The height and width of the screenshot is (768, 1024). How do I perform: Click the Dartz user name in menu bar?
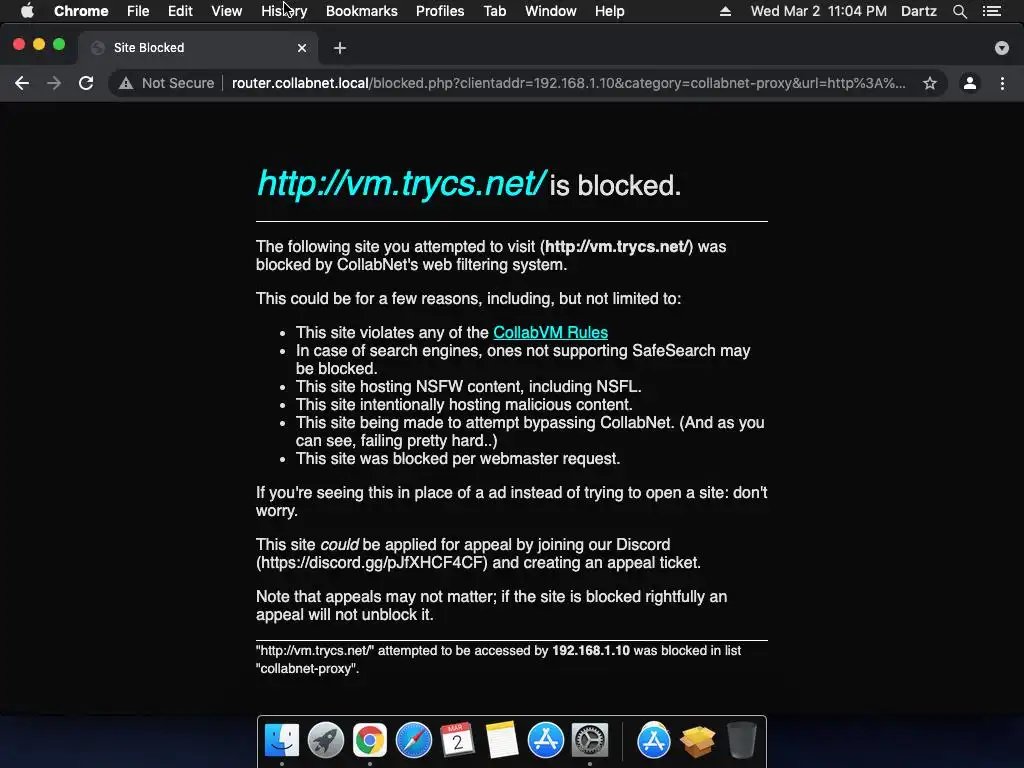tap(918, 11)
